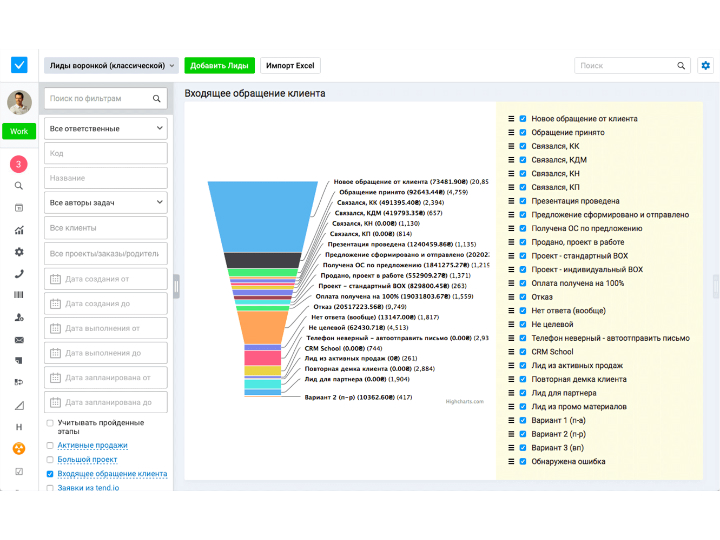This screenshot has width=720, height=540.
Task: Click the 'Добавить Лиды' green button
Action: (219, 66)
